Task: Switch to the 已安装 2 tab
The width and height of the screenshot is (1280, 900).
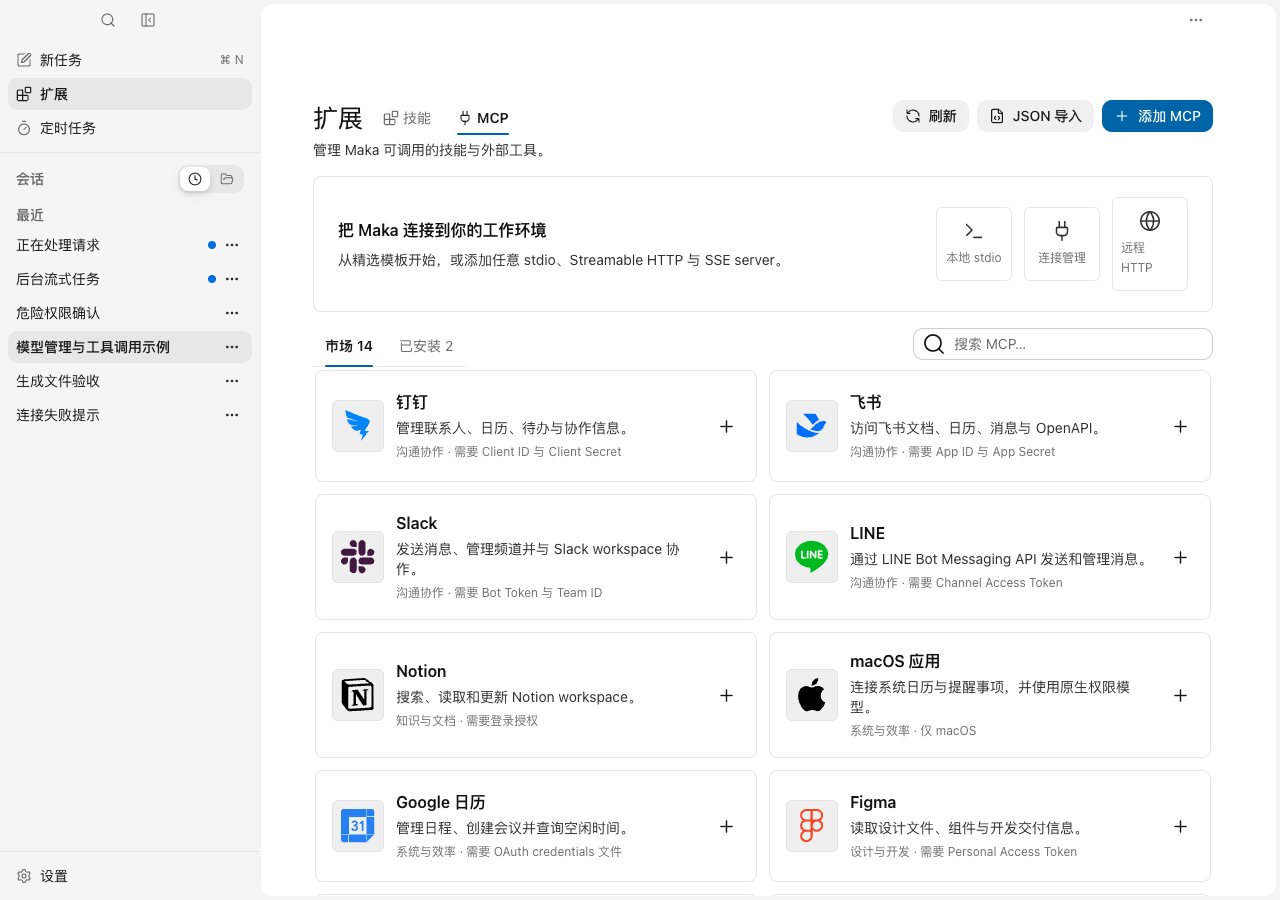Action: point(426,346)
